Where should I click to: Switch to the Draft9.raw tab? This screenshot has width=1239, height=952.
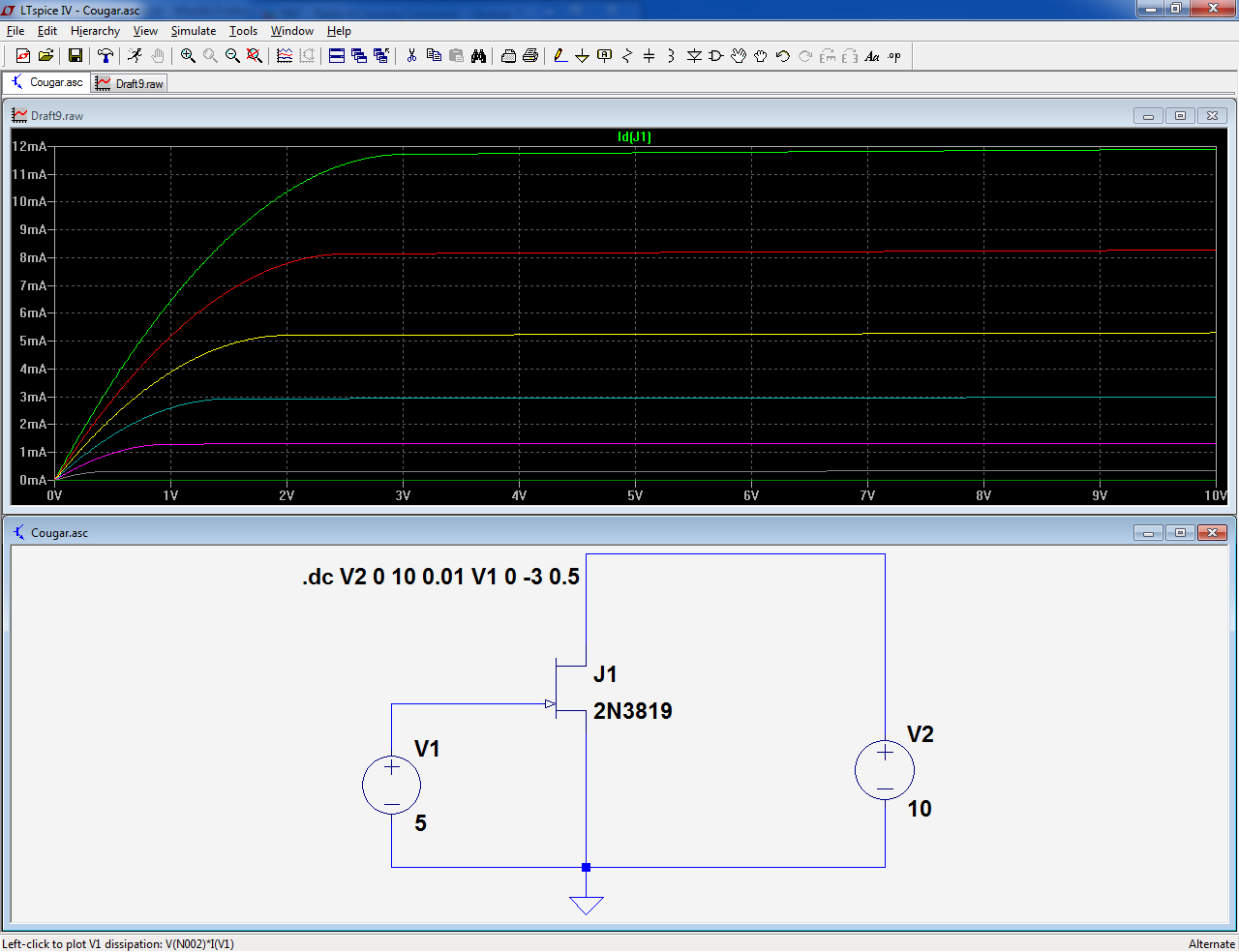pyautogui.click(x=130, y=84)
